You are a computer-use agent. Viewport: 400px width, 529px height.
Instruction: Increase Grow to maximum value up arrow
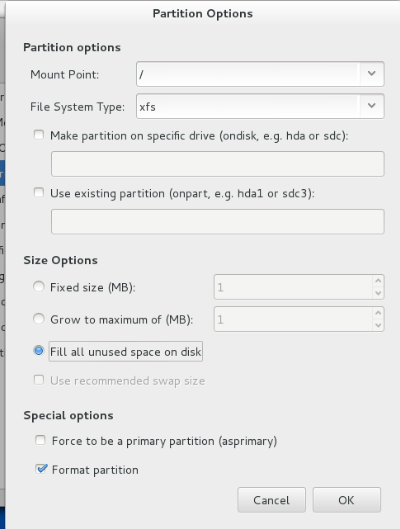(x=378, y=313)
